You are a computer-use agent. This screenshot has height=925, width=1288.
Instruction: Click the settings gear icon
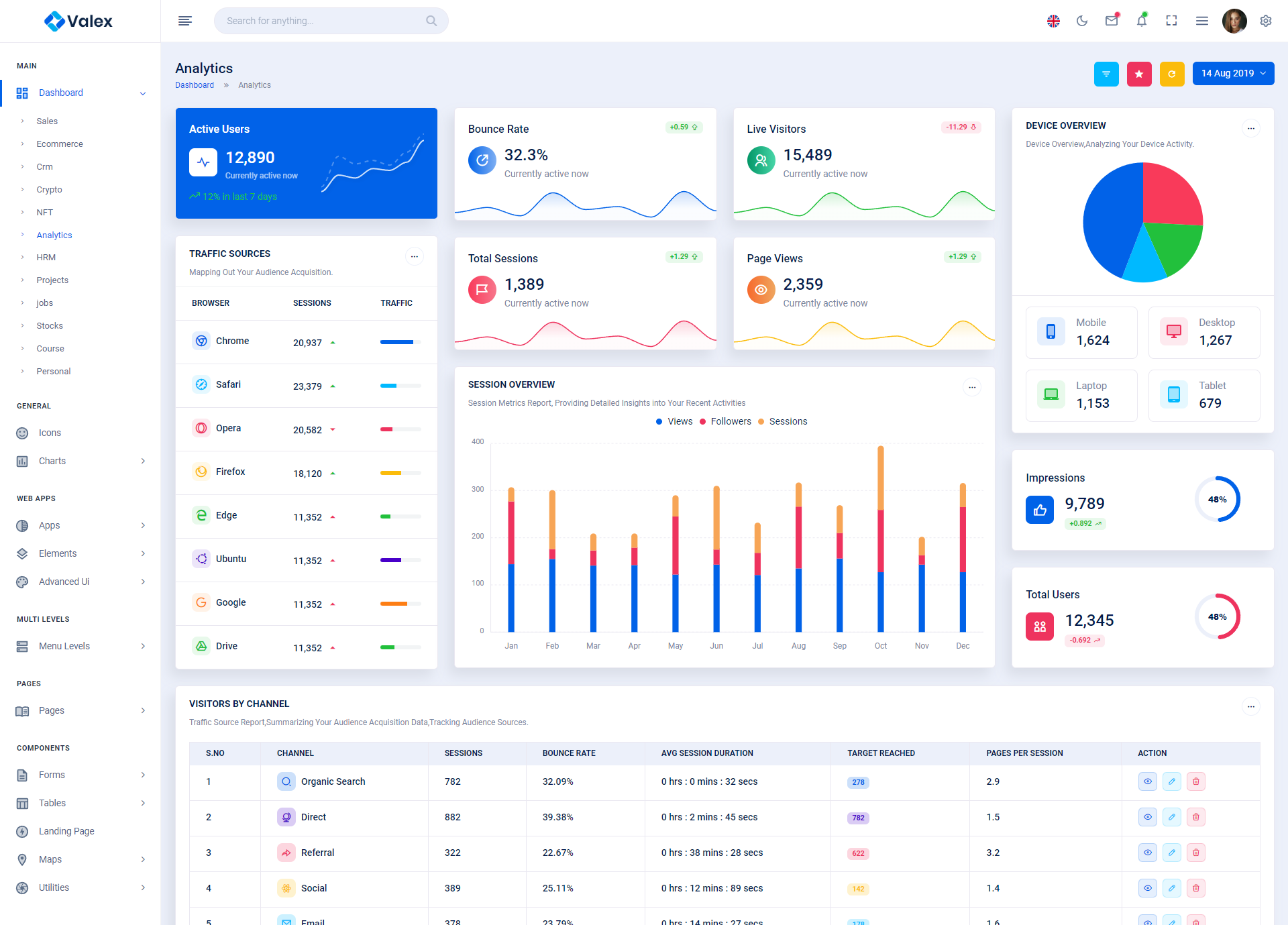[x=1266, y=21]
